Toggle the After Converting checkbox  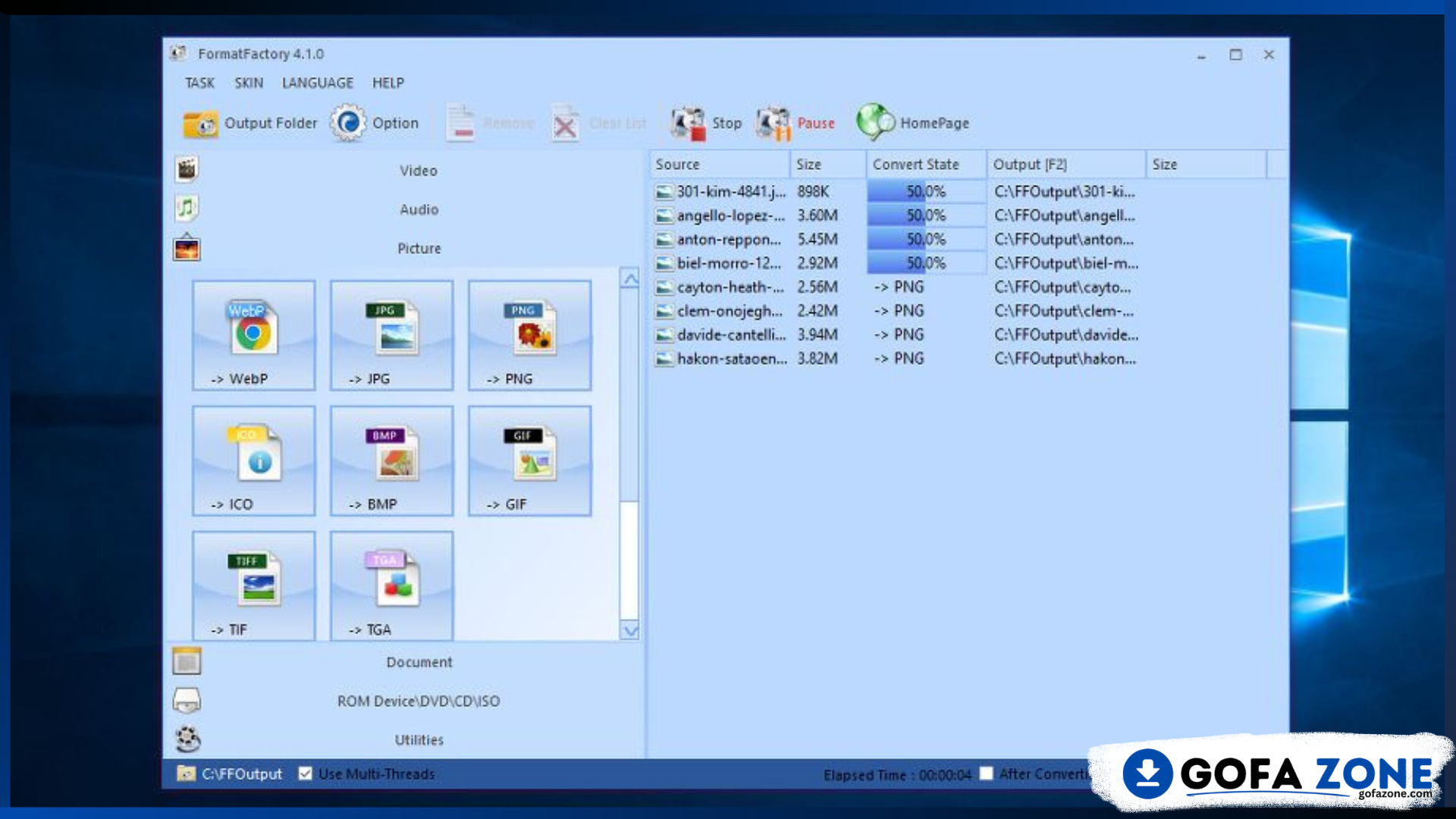click(x=986, y=773)
